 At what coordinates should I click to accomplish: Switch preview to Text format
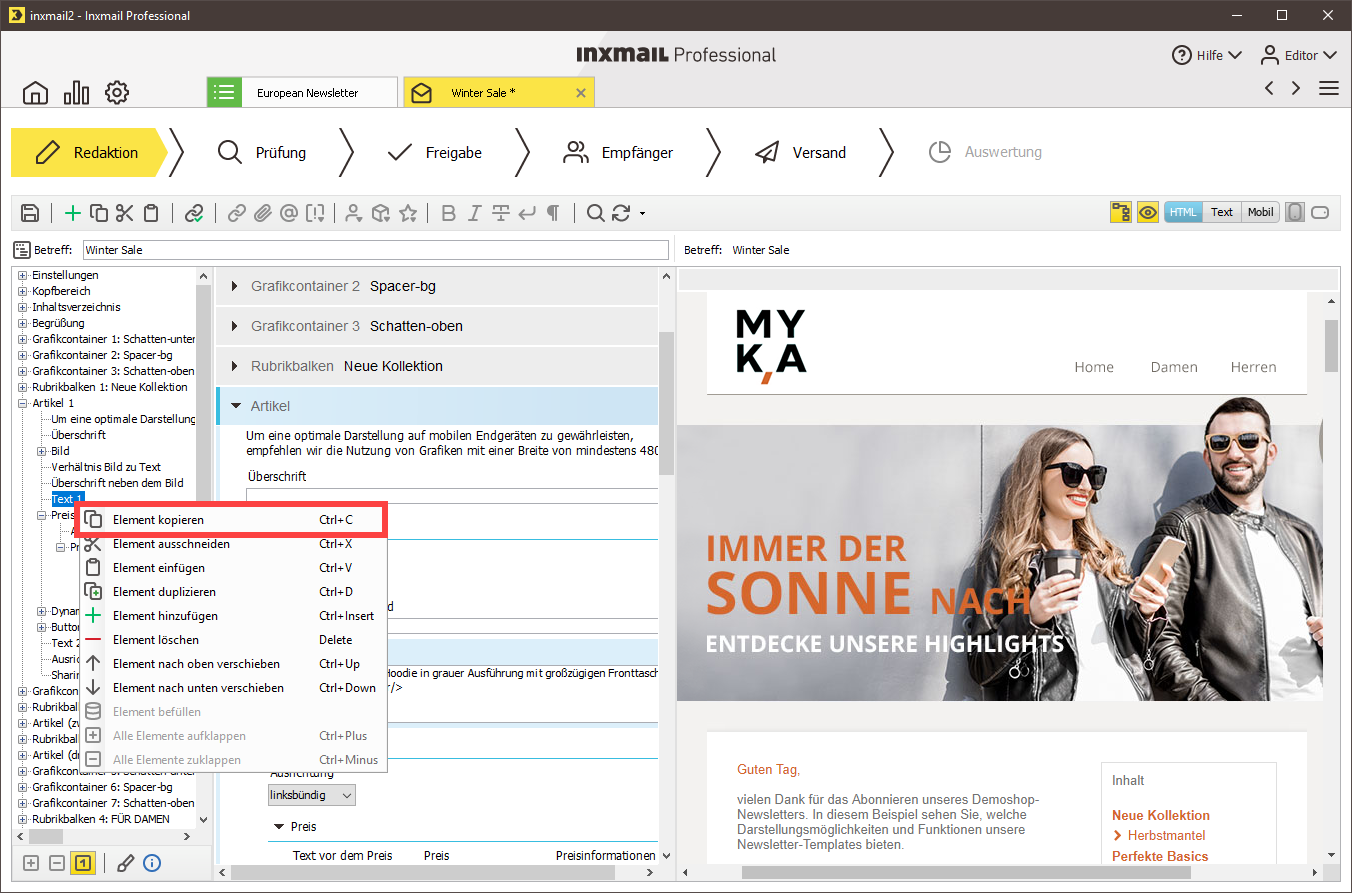[1222, 212]
